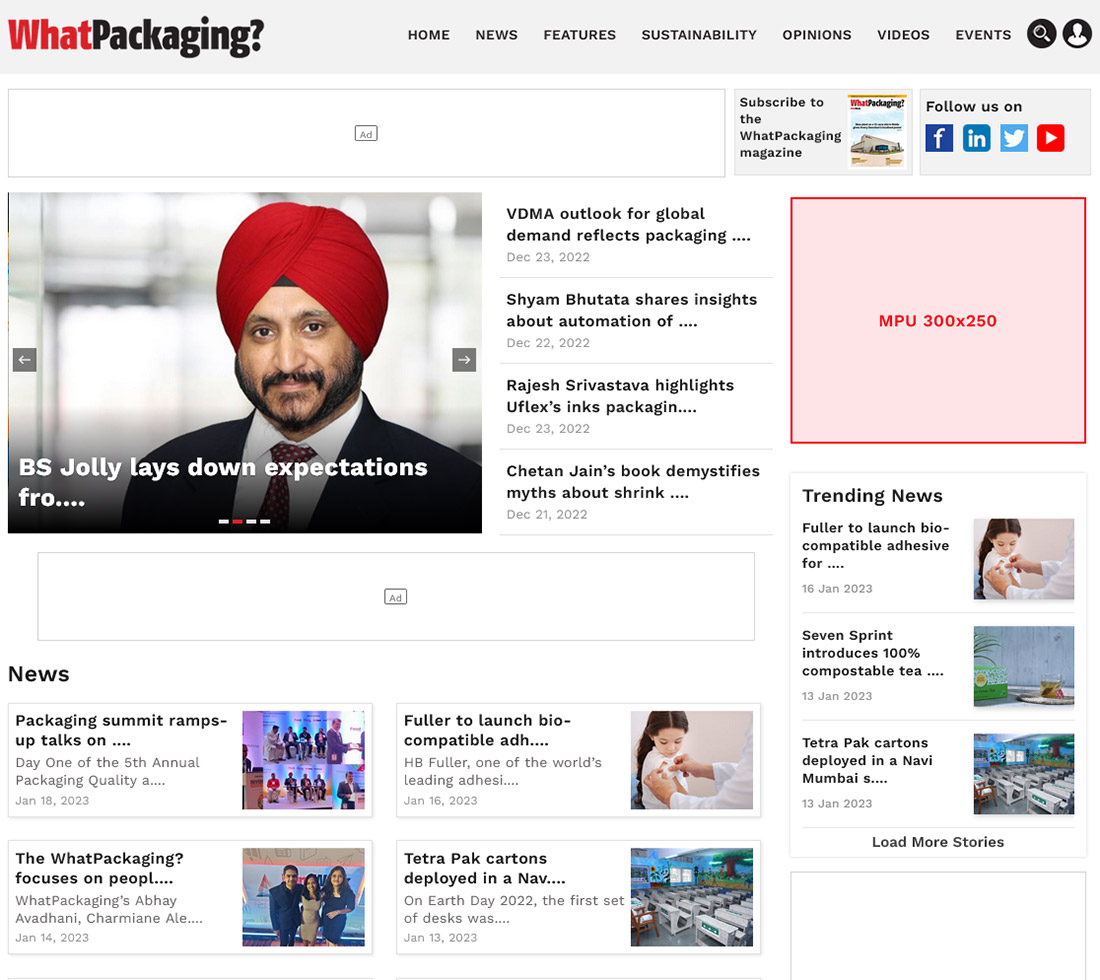Open WhatPackaging team photo thumbnail
Image resolution: width=1100 pixels, height=980 pixels.
[x=303, y=897]
